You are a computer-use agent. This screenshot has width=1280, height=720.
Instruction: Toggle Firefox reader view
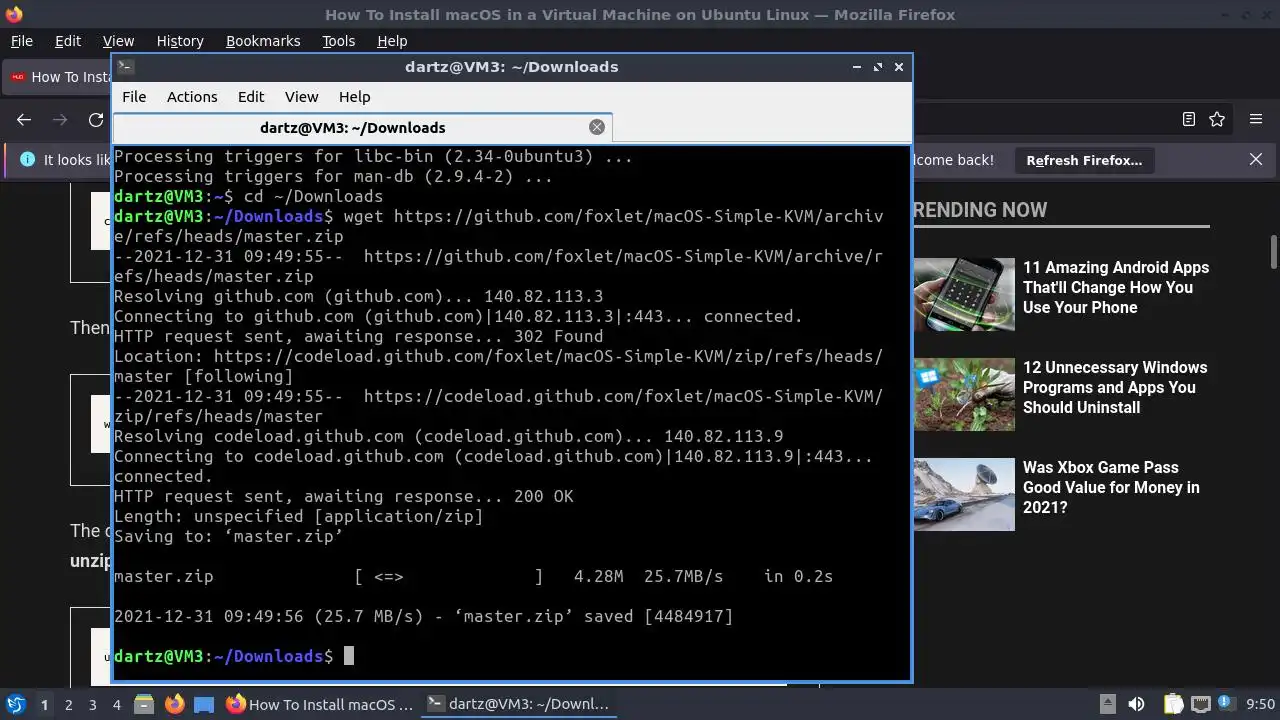tap(1188, 119)
